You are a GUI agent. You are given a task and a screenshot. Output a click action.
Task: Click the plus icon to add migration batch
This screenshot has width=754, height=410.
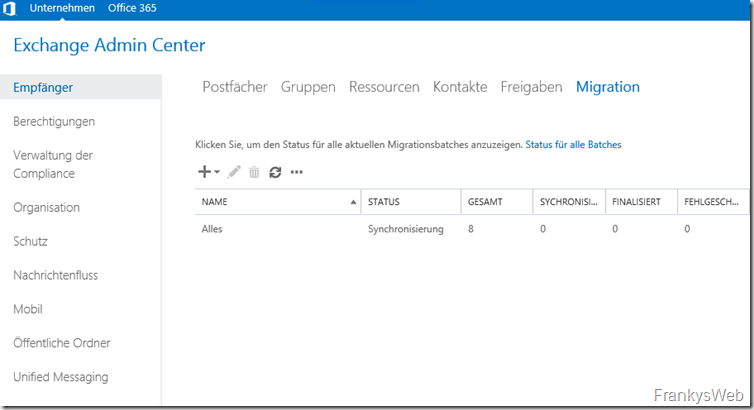[204, 172]
